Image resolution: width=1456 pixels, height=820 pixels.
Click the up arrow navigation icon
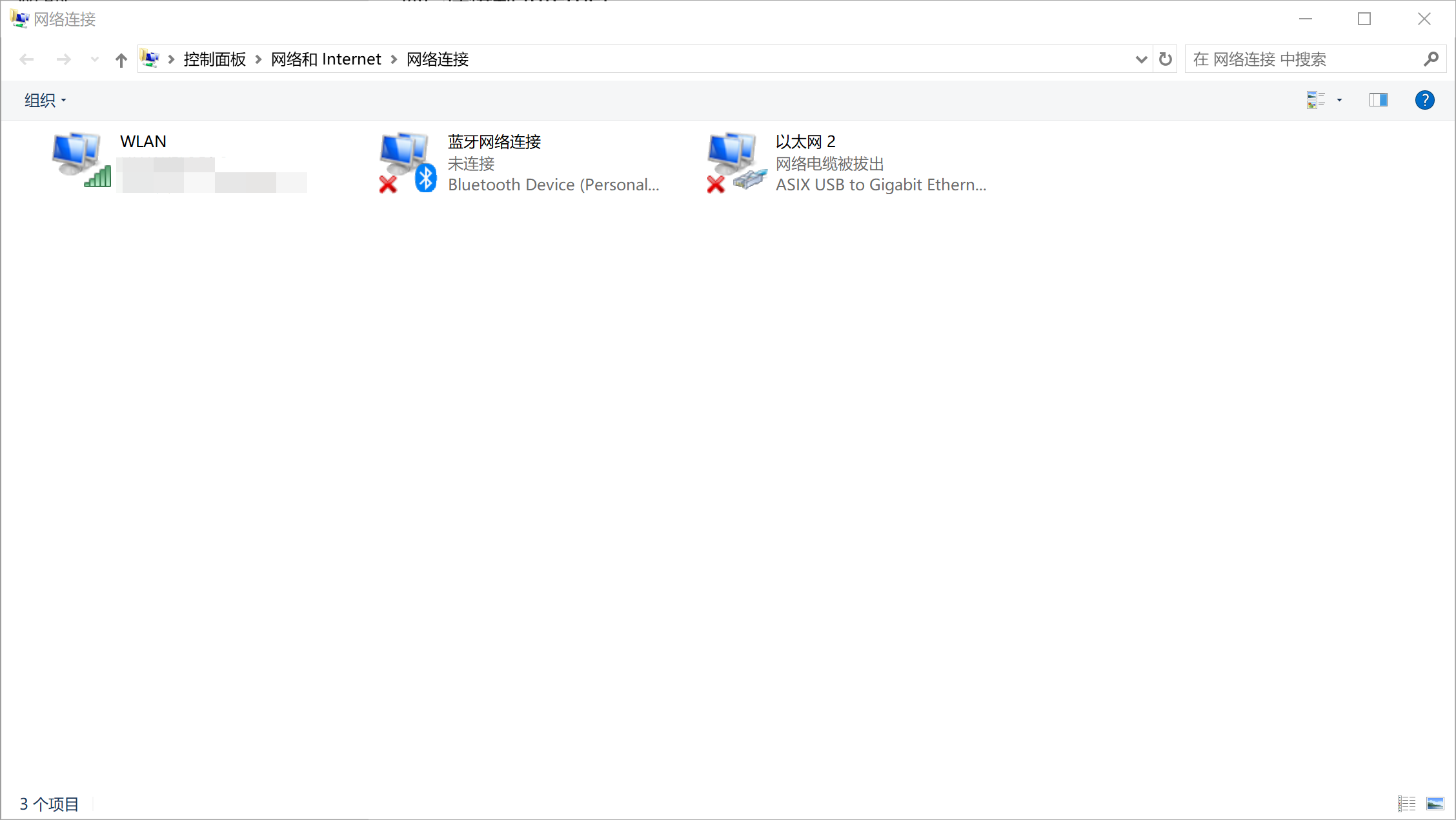point(121,60)
